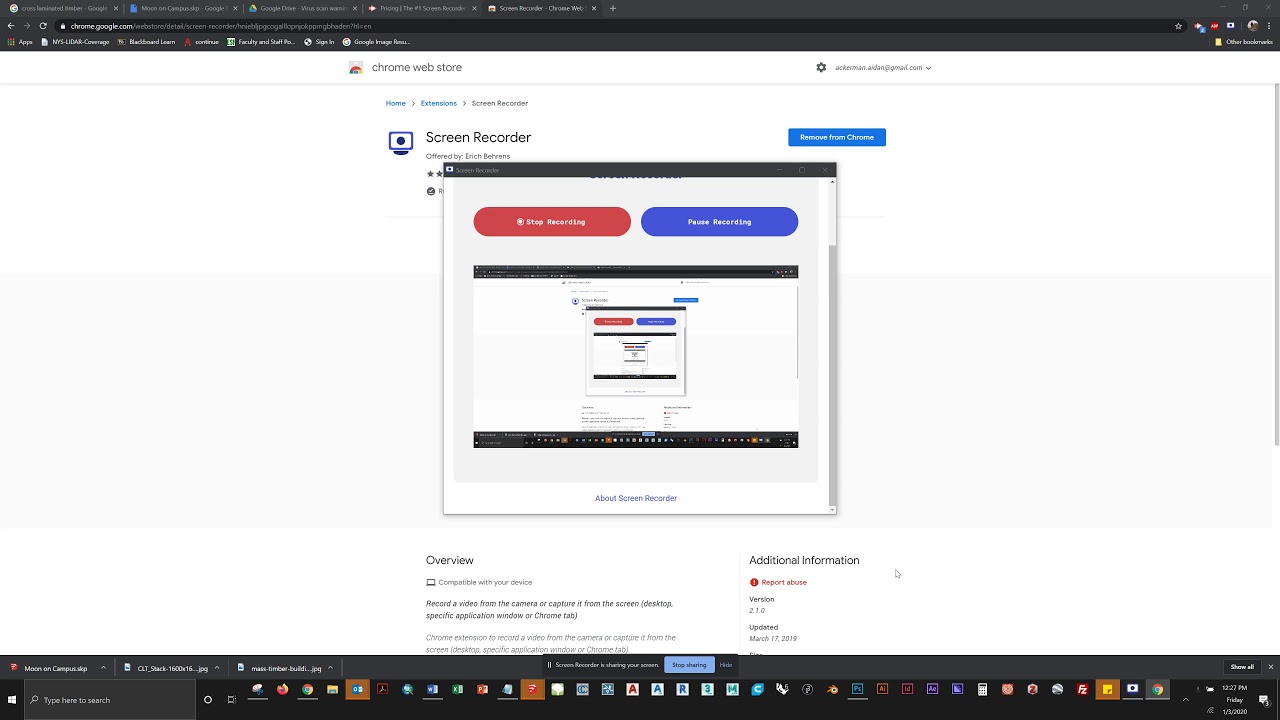The width and height of the screenshot is (1280, 720).
Task: Open Firefox from the taskbar
Action: pyautogui.click(x=282, y=689)
